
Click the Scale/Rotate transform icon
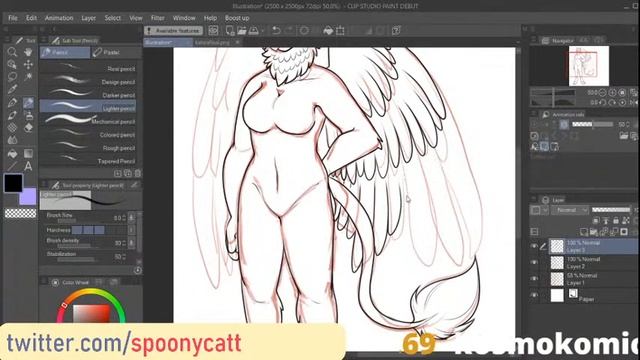point(340,31)
